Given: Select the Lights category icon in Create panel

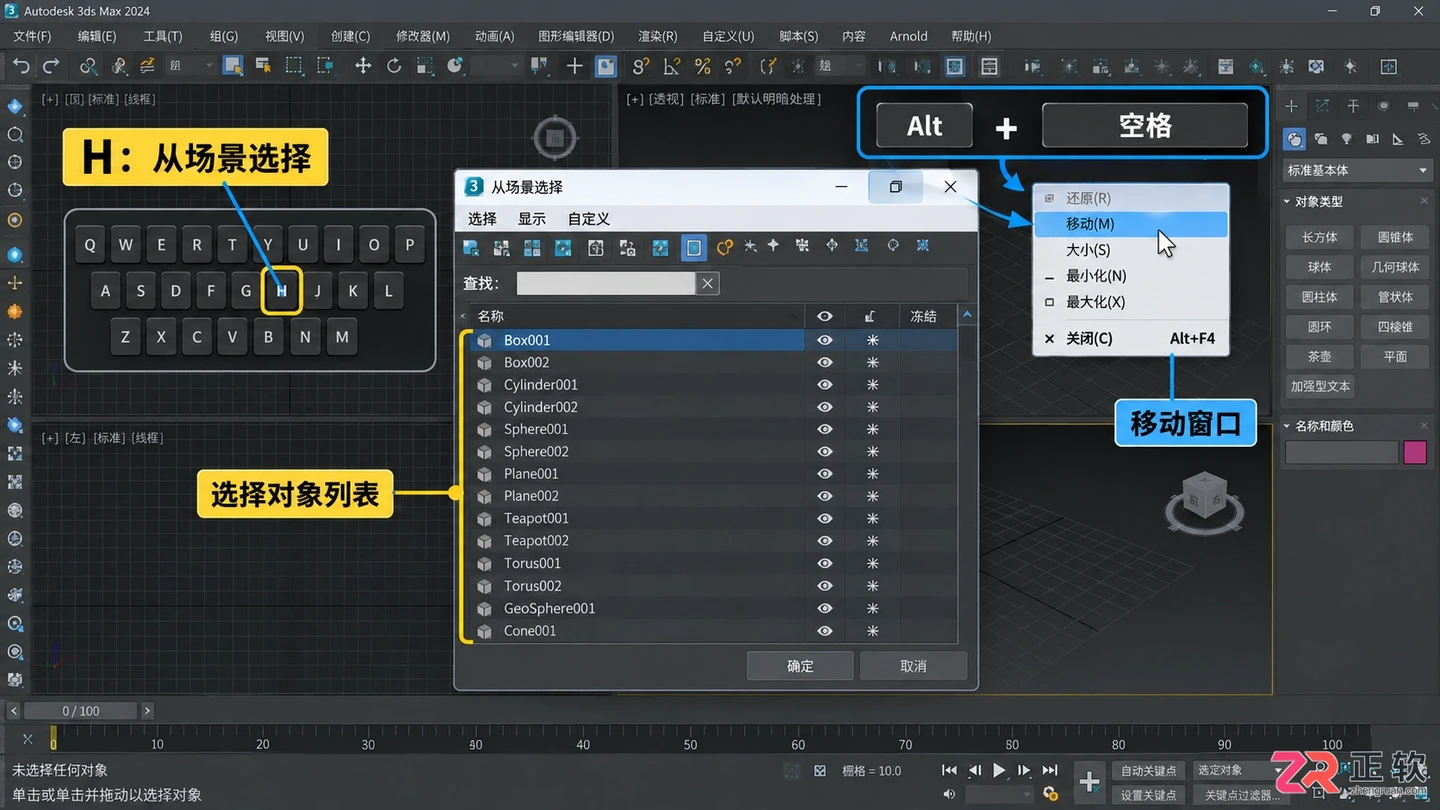Looking at the screenshot, I should (x=1347, y=139).
